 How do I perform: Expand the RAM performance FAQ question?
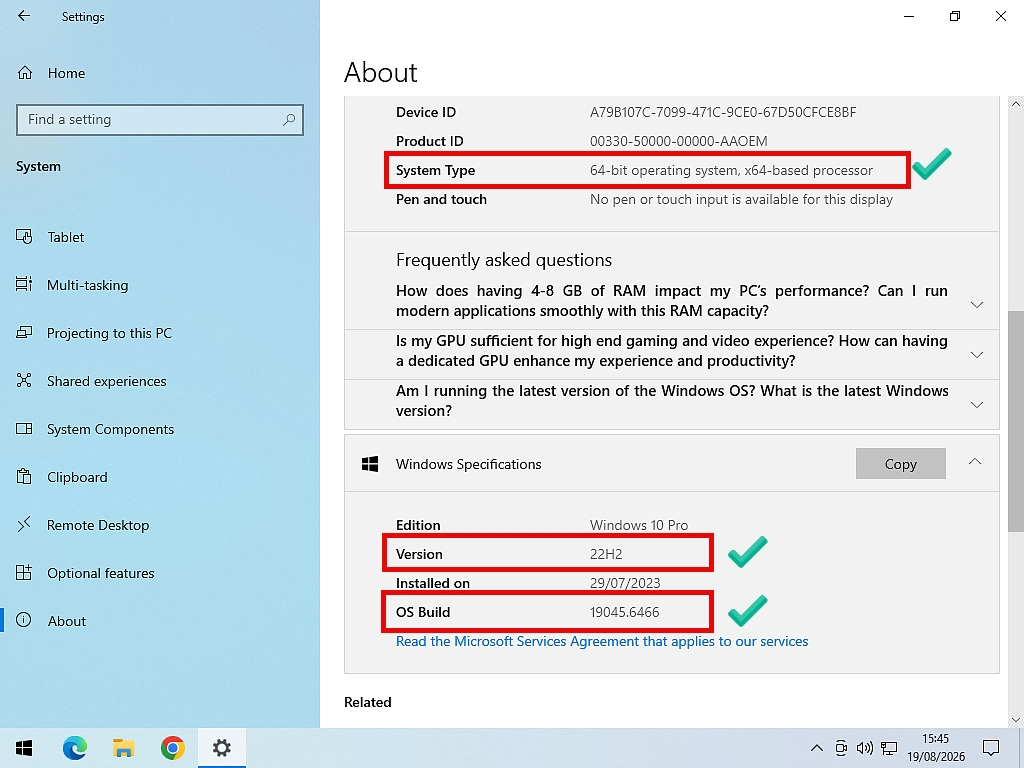click(671, 301)
